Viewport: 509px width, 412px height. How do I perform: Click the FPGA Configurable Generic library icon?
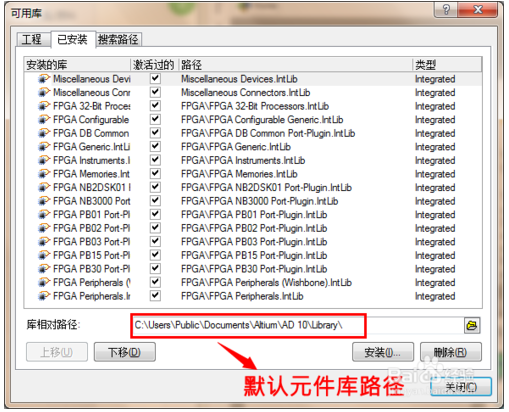pyautogui.click(x=43, y=119)
